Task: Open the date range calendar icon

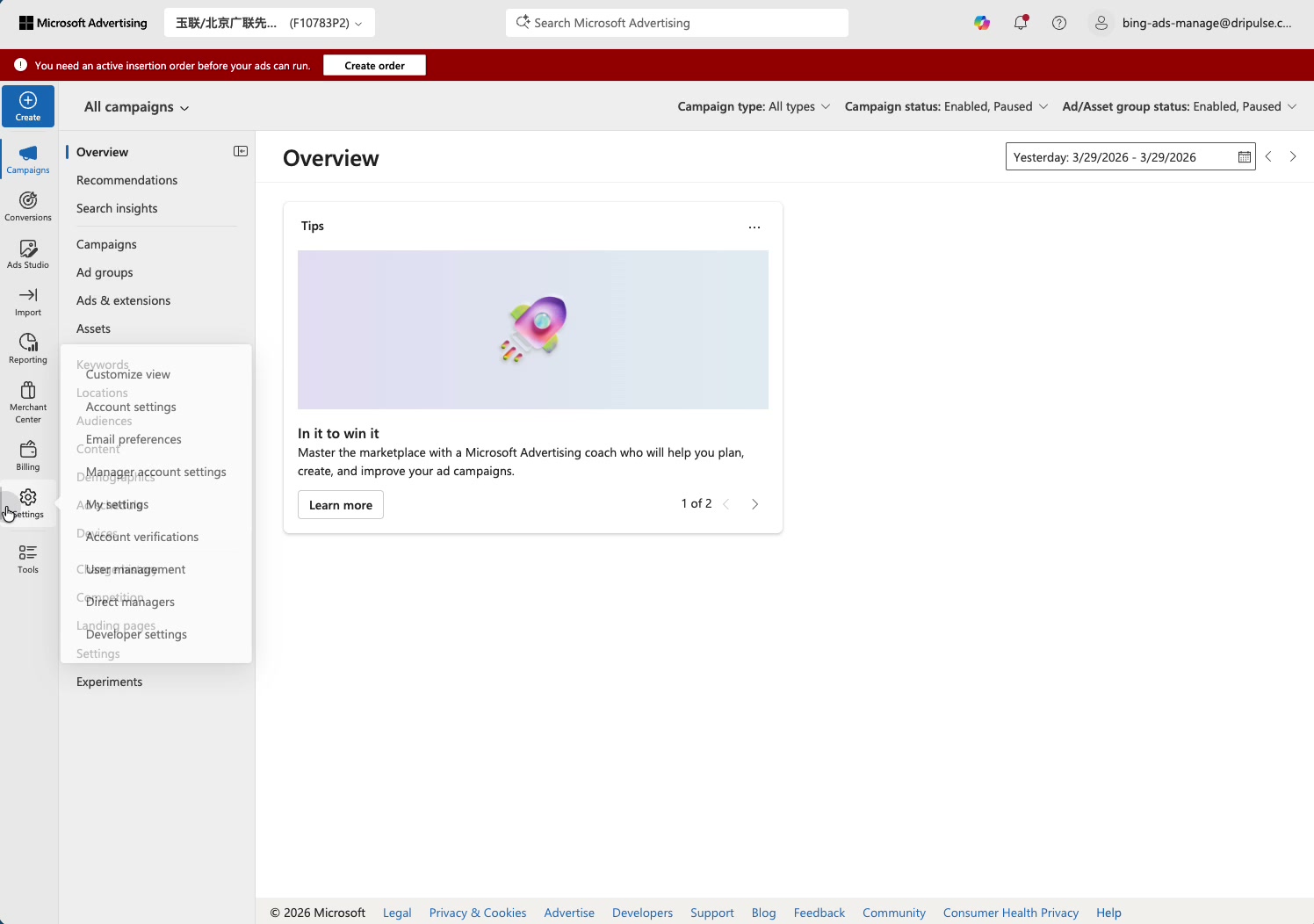Action: click(1245, 157)
